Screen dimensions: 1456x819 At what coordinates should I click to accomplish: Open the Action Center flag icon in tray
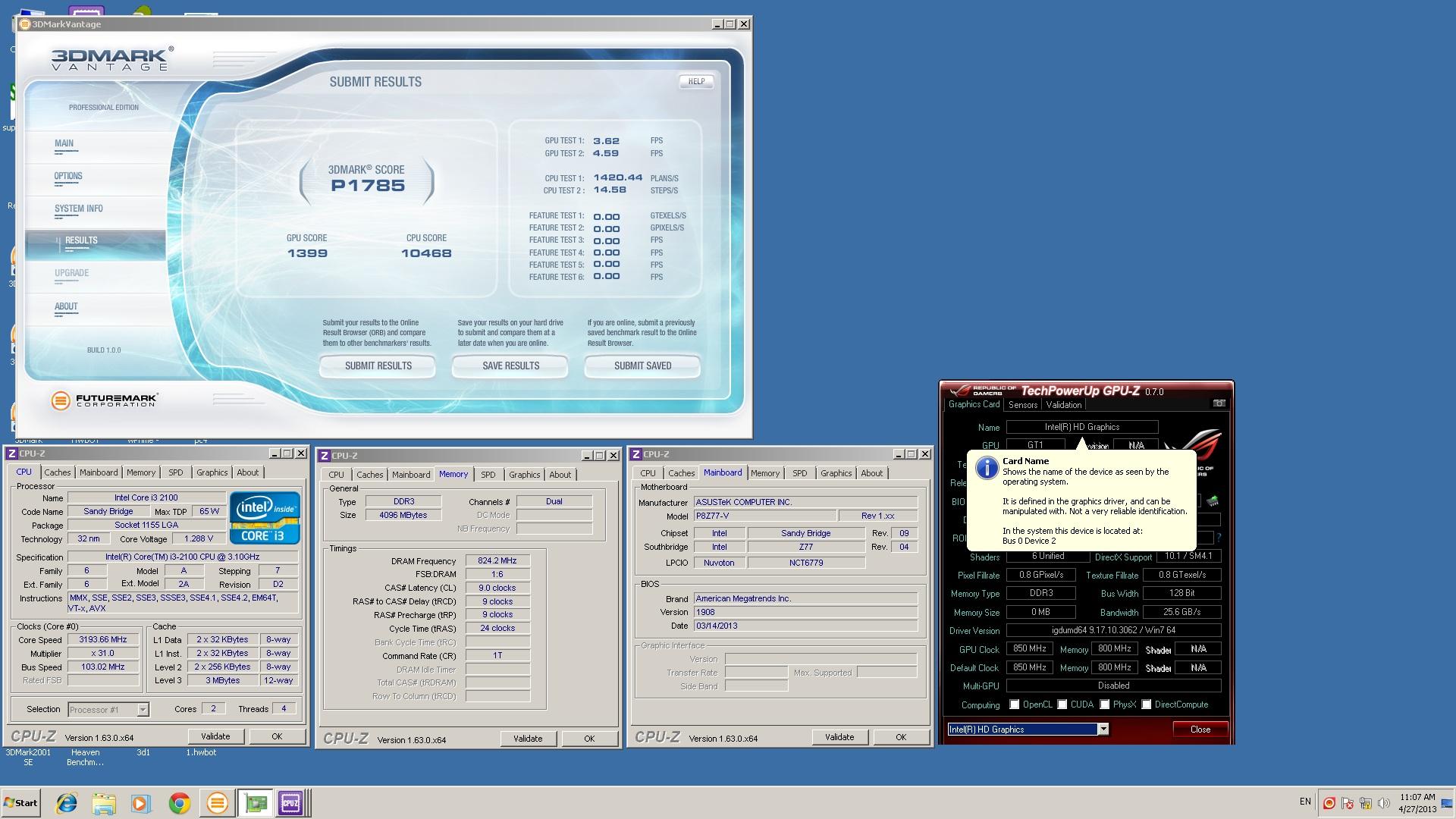point(1348,803)
